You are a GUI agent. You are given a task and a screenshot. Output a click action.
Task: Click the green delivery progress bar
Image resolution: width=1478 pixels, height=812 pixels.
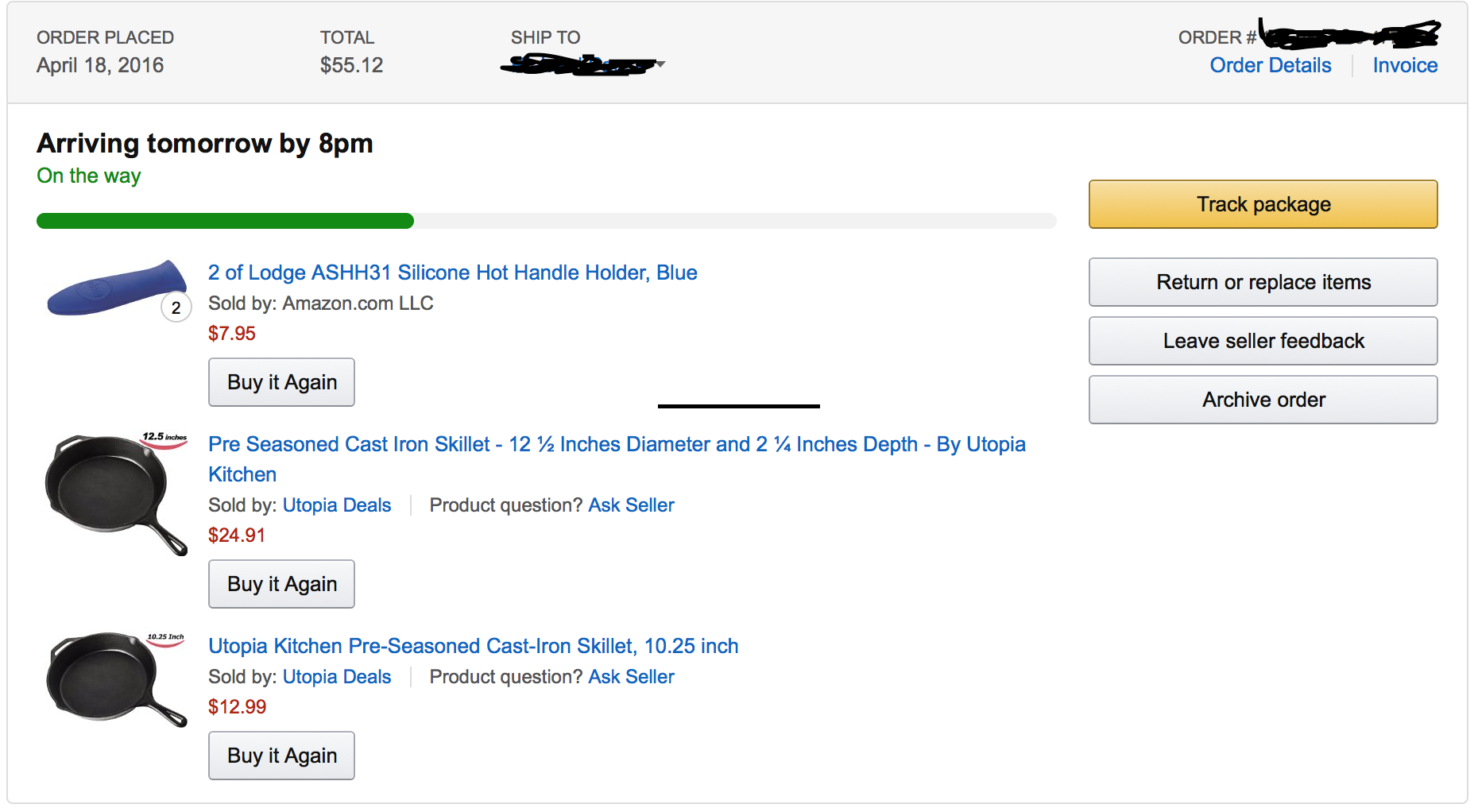[x=225, y=221]
